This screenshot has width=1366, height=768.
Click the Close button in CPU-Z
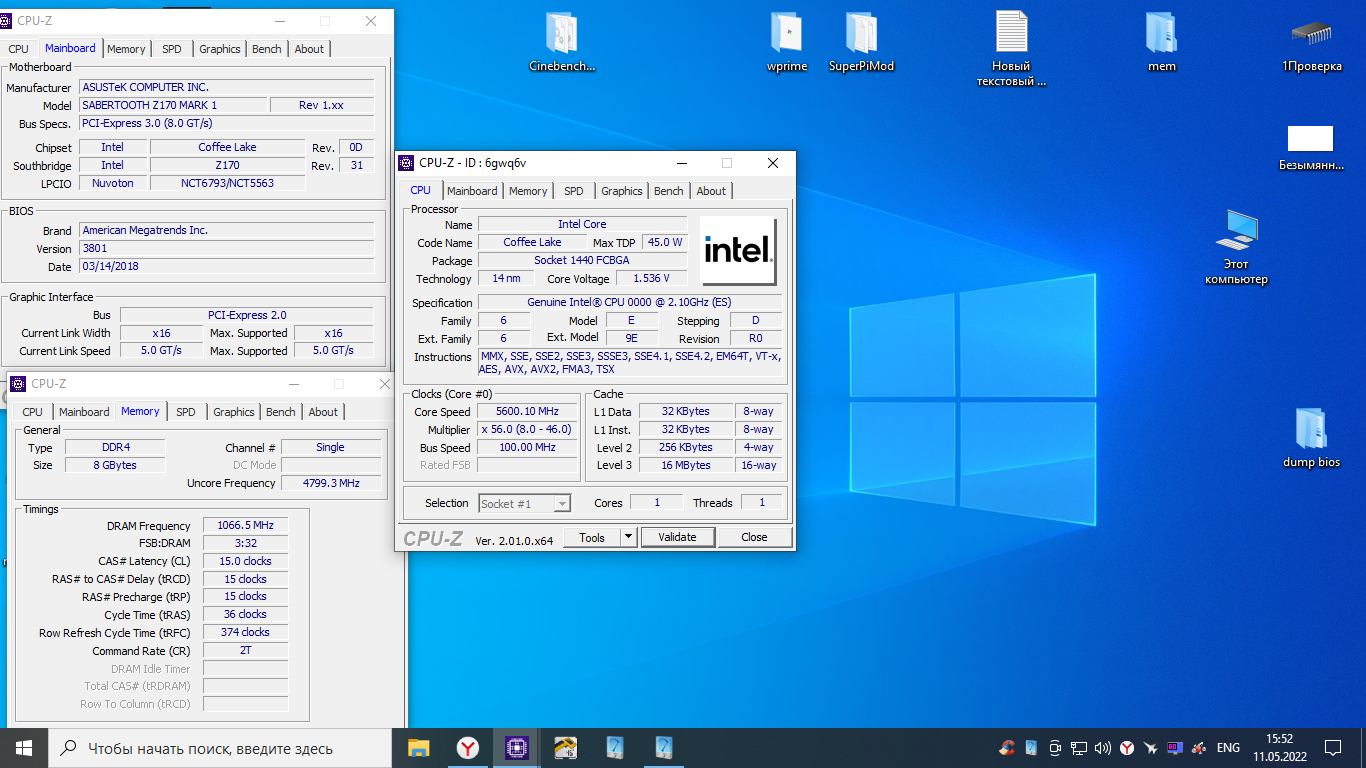(755, 537)
